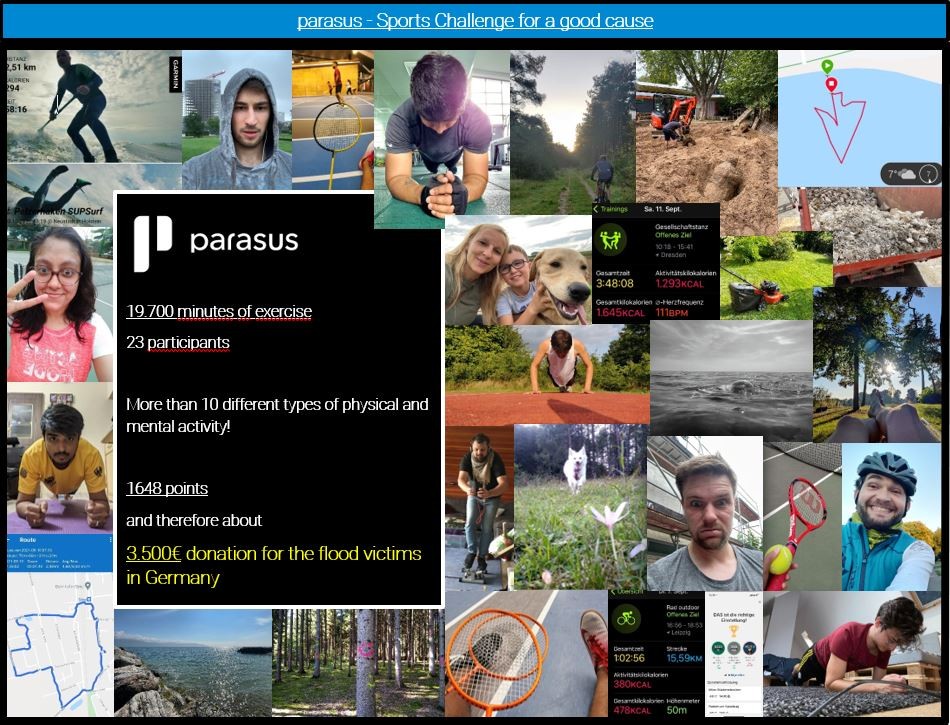Open the stand-up paddle surfer photo
This screenshot has height=725, width=950.
pyautogui.click(x=94, y=107)
